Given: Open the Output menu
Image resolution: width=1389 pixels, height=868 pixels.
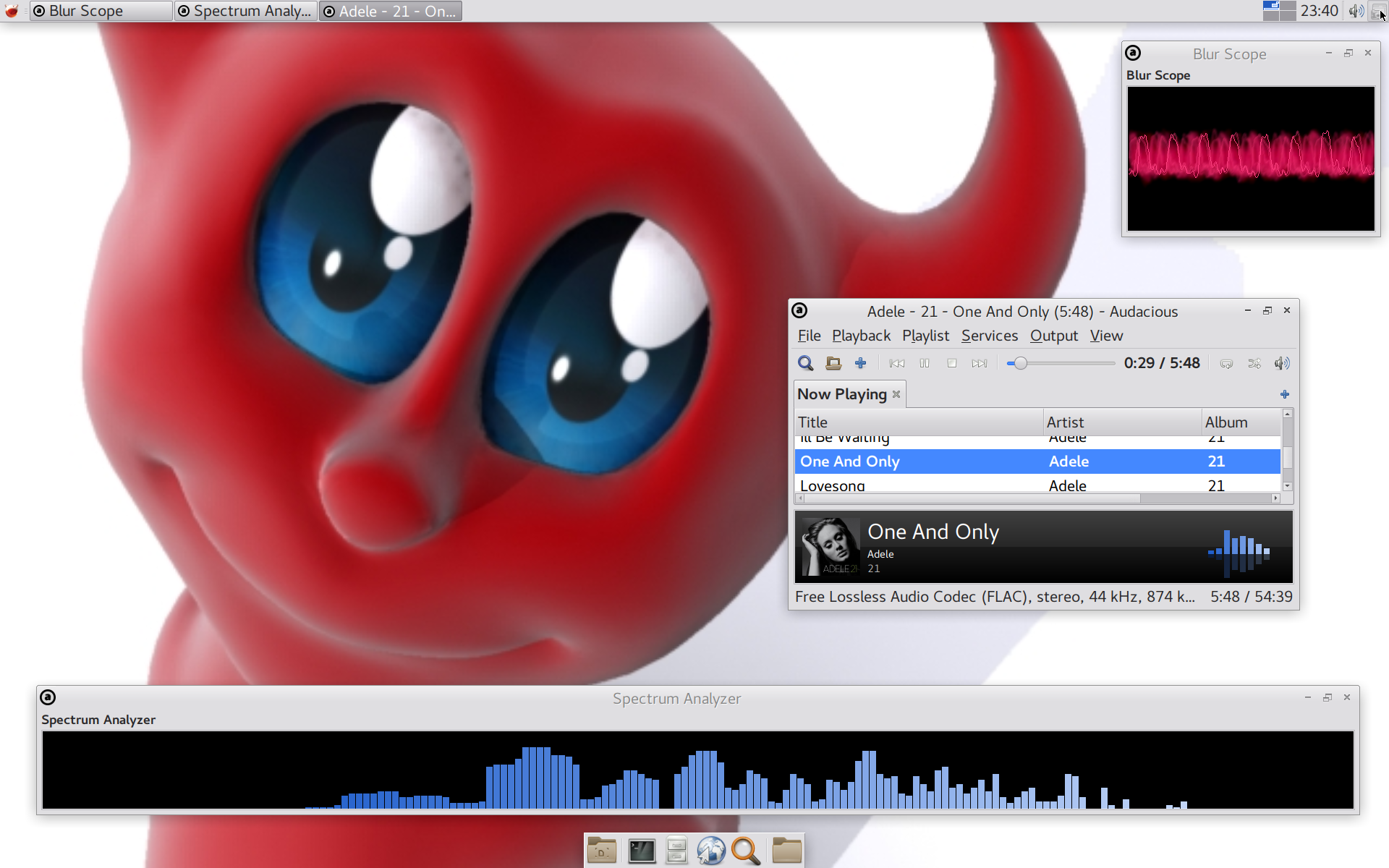Looking at the screenshot, I should [x=1053, y=336].
